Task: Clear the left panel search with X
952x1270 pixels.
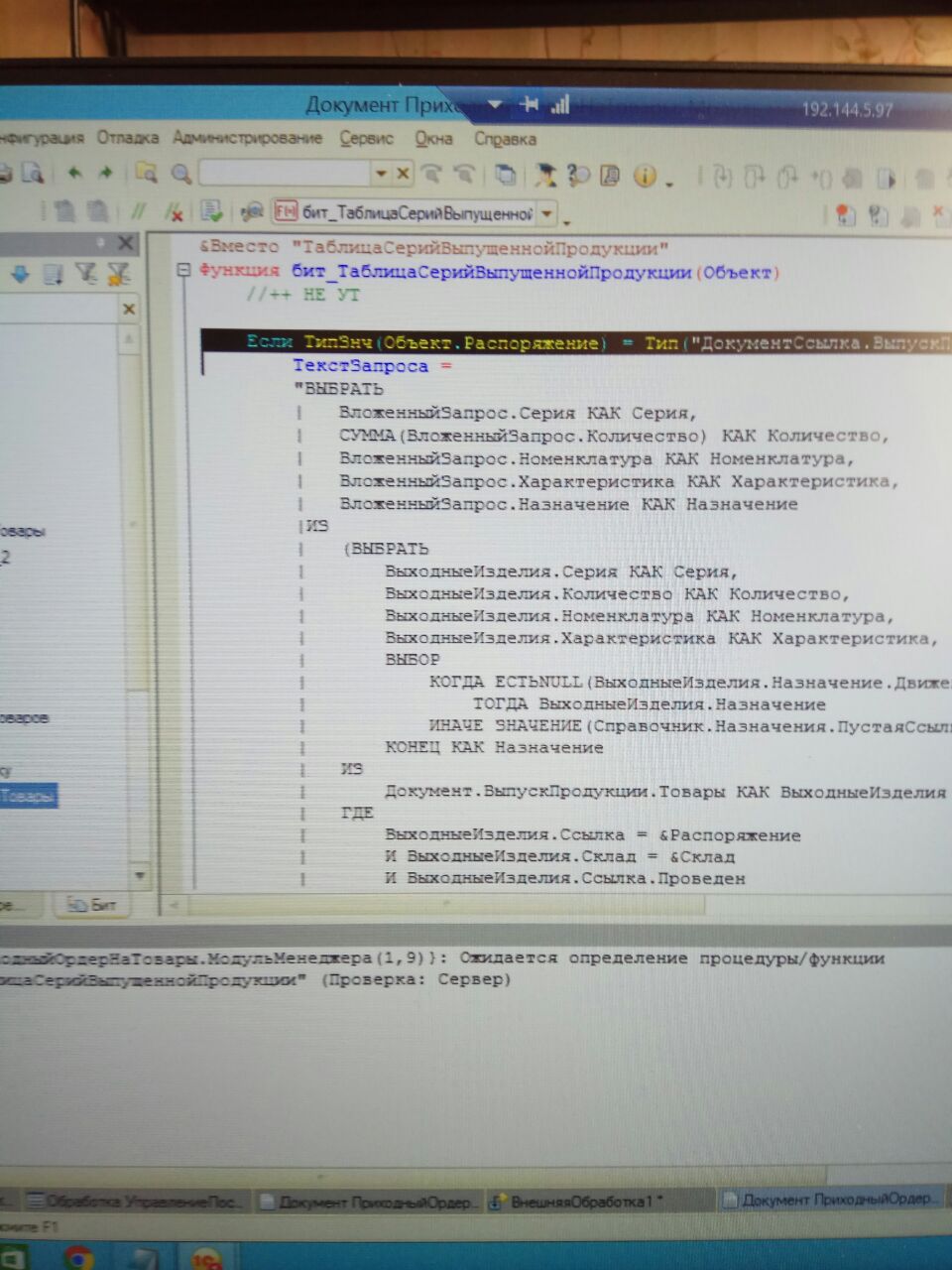Action: click(x=129, y=310)
